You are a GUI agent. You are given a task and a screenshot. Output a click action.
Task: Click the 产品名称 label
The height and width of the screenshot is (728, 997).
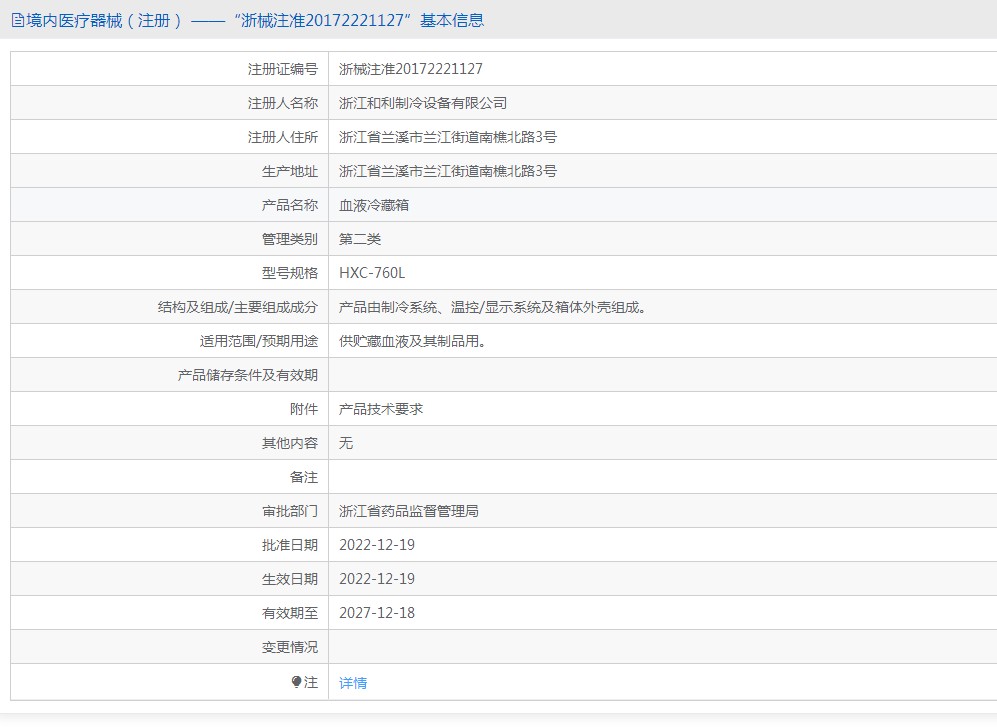(290, 205)
